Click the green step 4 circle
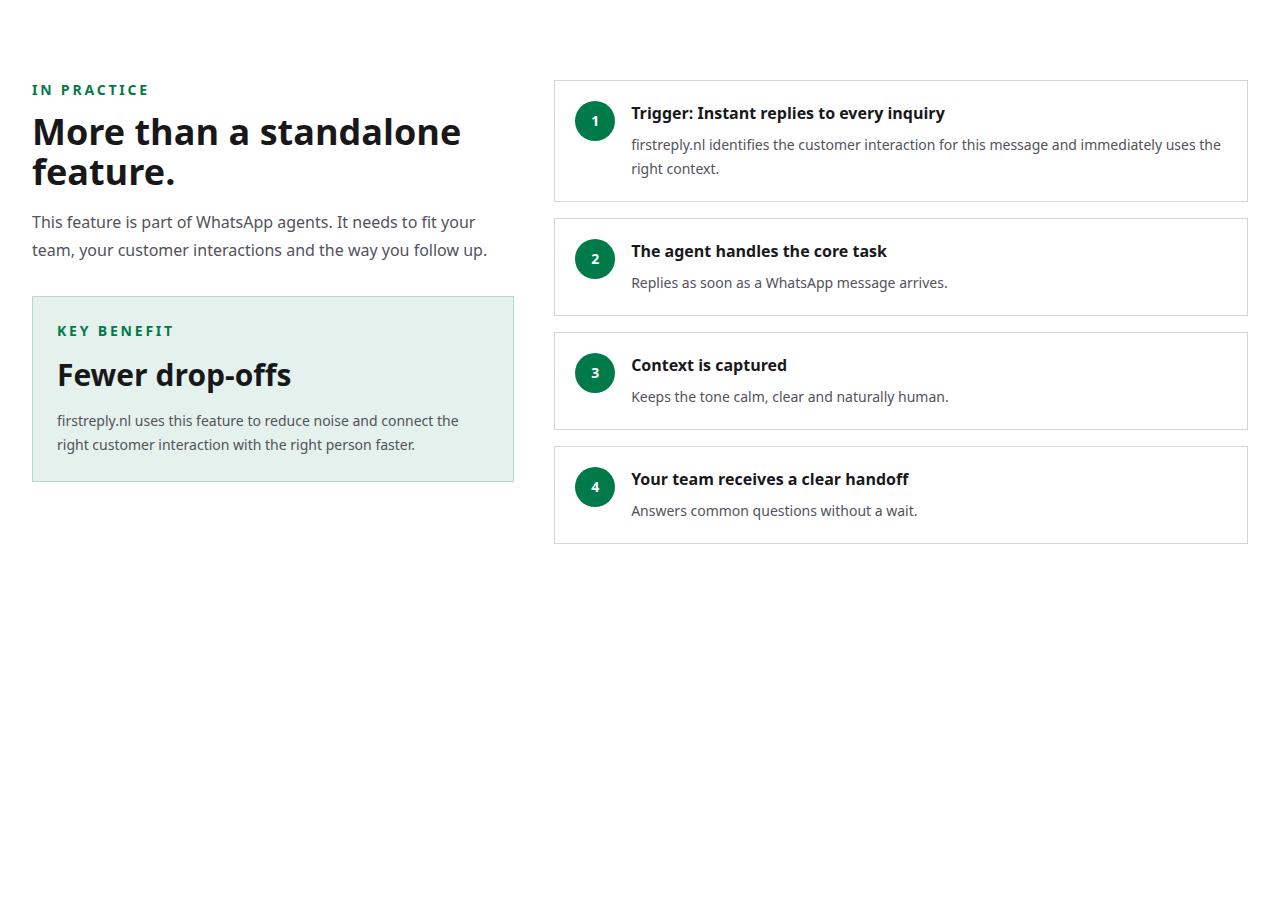Viewport: 1280px width, 900px height. tap(595, 487)
